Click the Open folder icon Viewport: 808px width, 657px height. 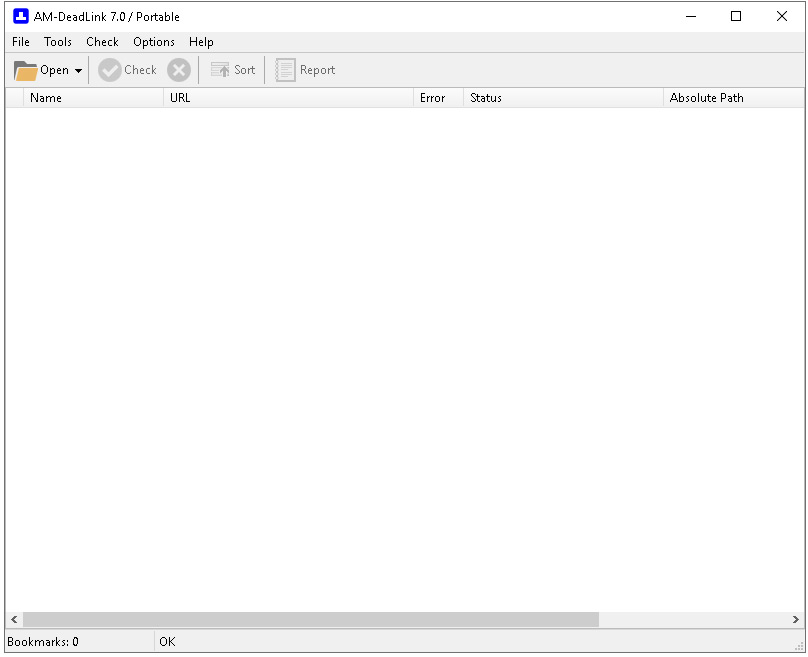pyautogui.click(x=25, y=71)
